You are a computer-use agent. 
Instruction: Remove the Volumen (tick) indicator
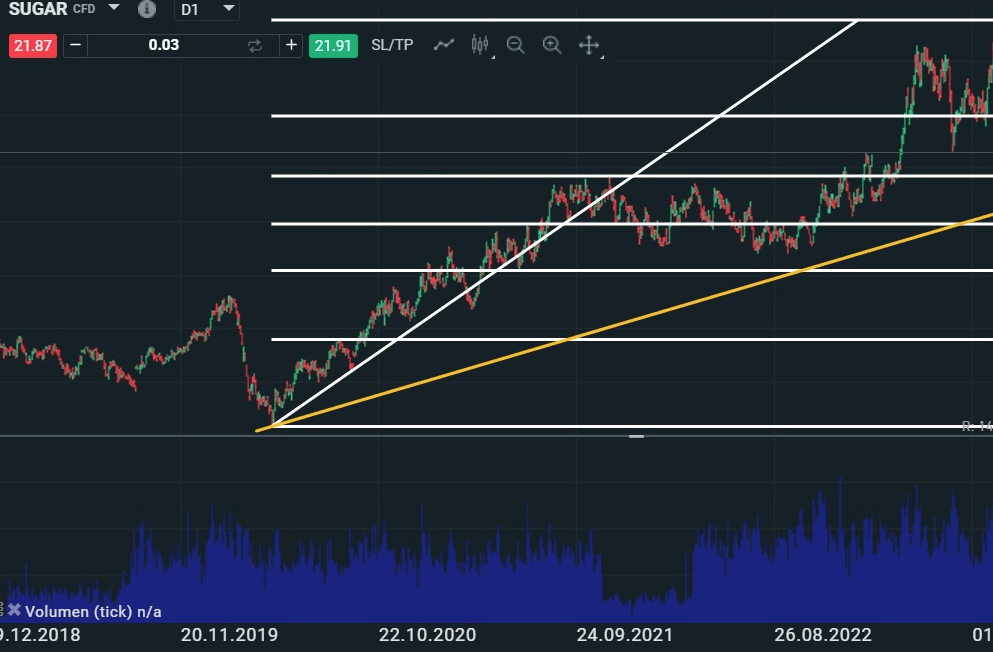(14, 610)
